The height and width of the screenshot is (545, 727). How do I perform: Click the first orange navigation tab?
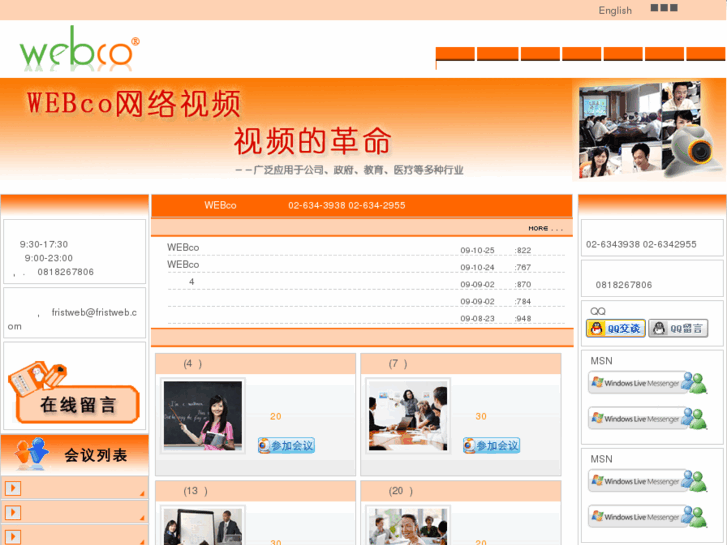tap(455, 54)
